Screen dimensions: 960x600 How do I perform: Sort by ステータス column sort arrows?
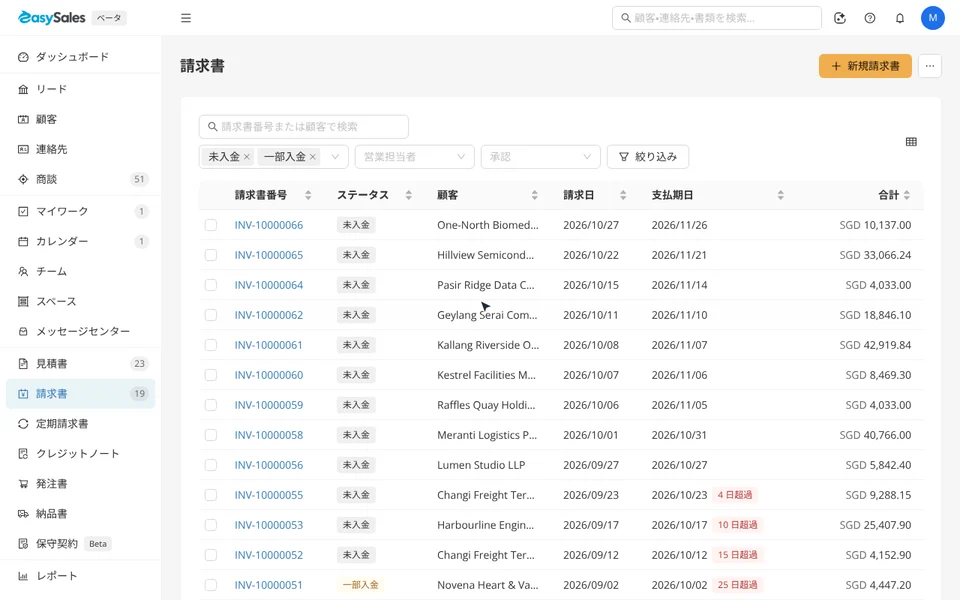(x=408, y=195)
